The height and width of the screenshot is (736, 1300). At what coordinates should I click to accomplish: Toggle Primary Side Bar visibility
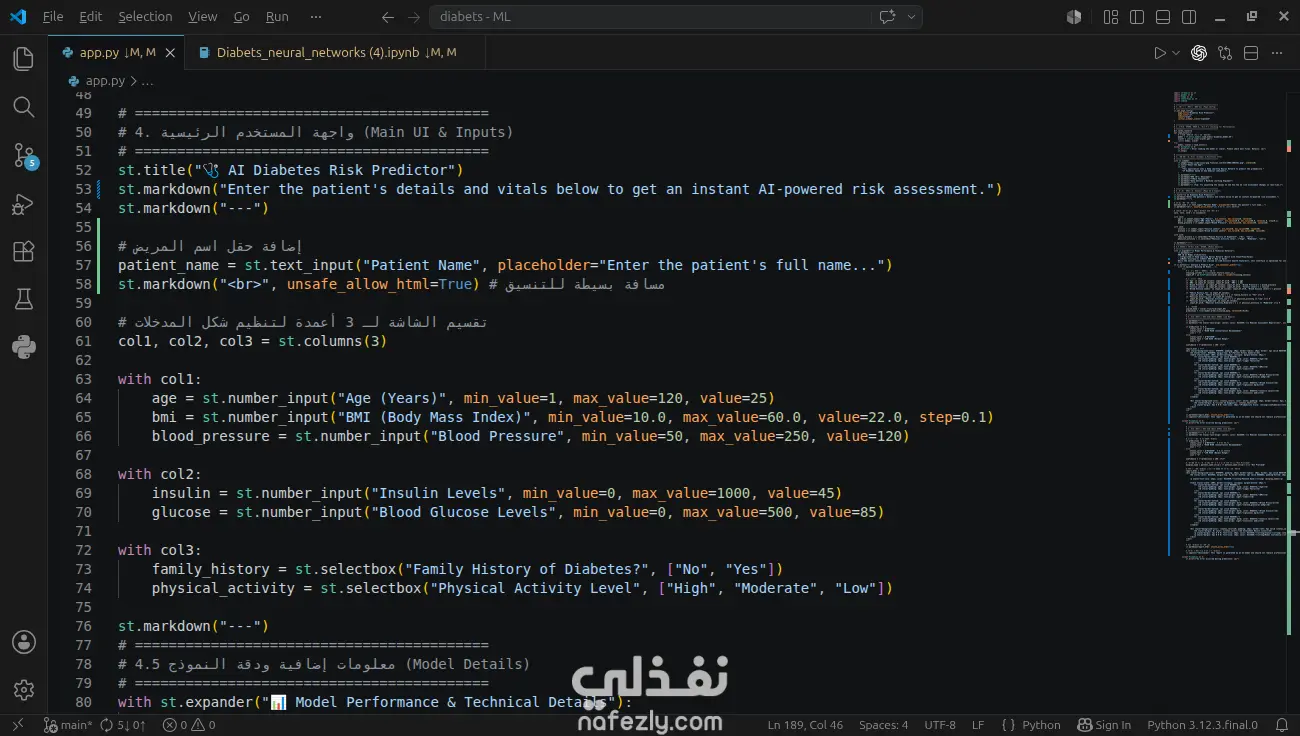(1137, 17)
